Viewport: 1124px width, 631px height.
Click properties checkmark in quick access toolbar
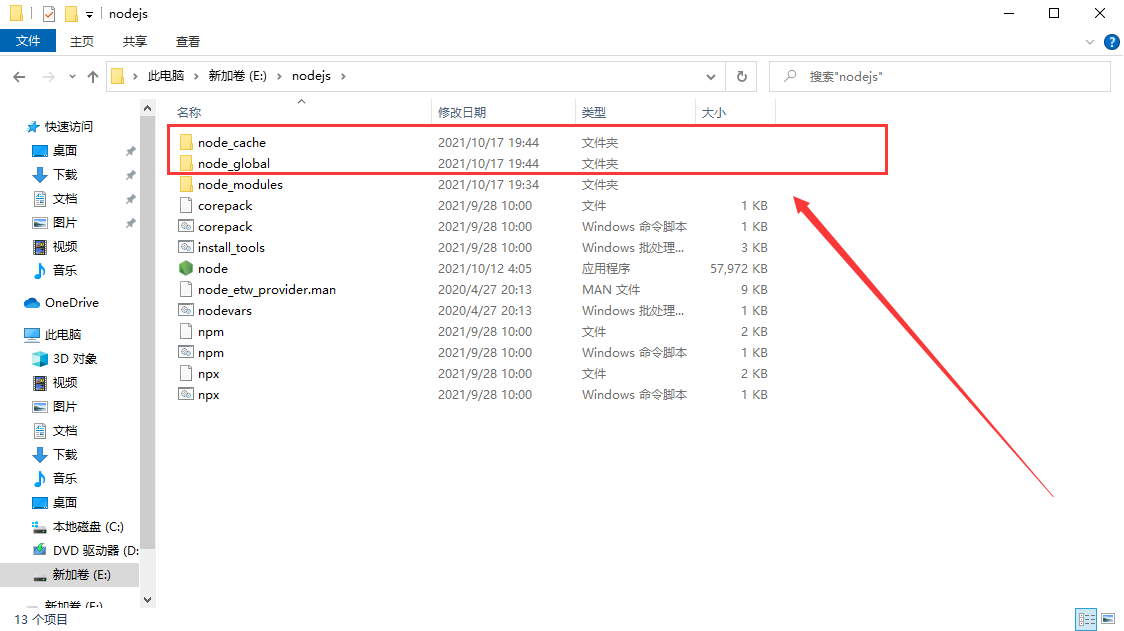click(49, 14)
